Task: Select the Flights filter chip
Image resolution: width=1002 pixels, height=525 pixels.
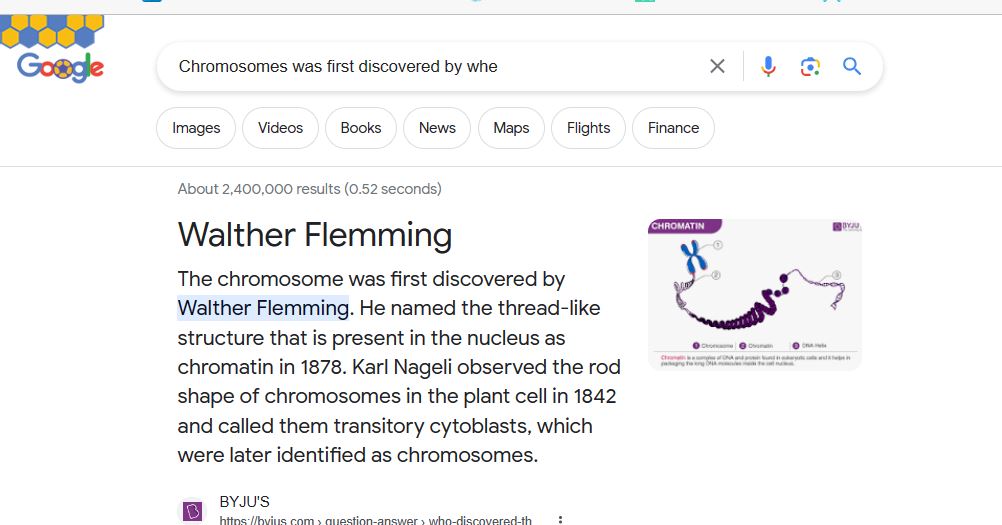Action: (x=588, y=128)
